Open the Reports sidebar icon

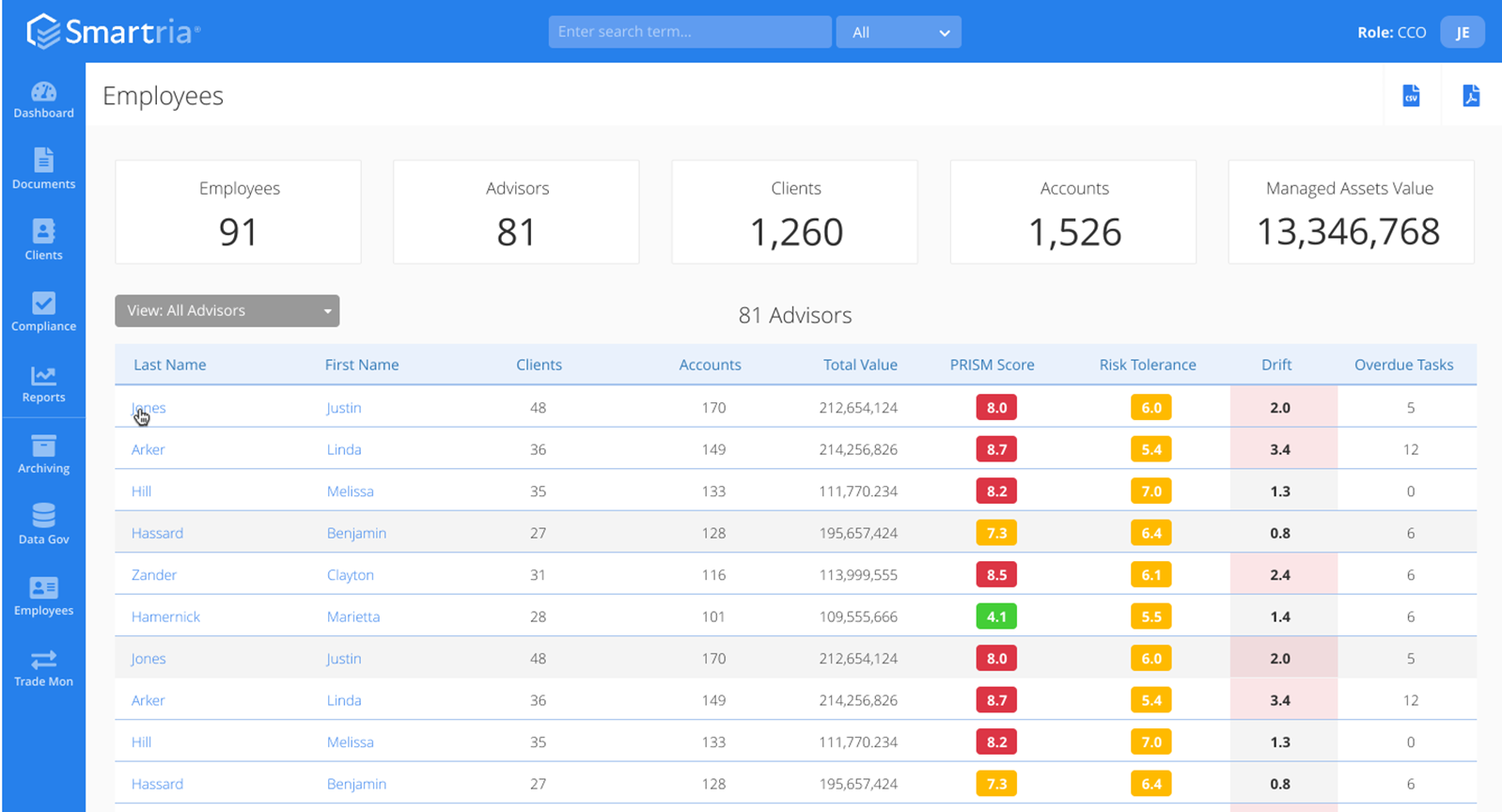tap(43, 384)
